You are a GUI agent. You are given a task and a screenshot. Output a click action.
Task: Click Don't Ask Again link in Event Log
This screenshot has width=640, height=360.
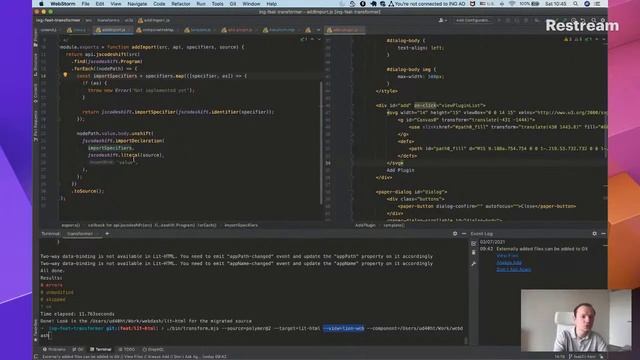point(513,269)
